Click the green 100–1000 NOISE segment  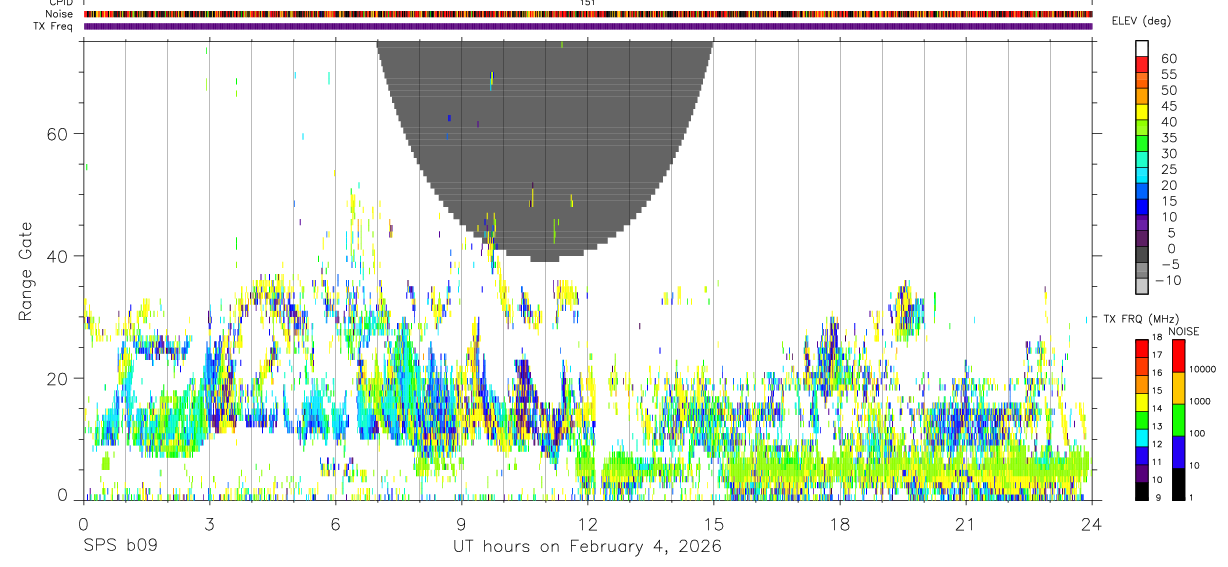click(x=1178, y=420)
